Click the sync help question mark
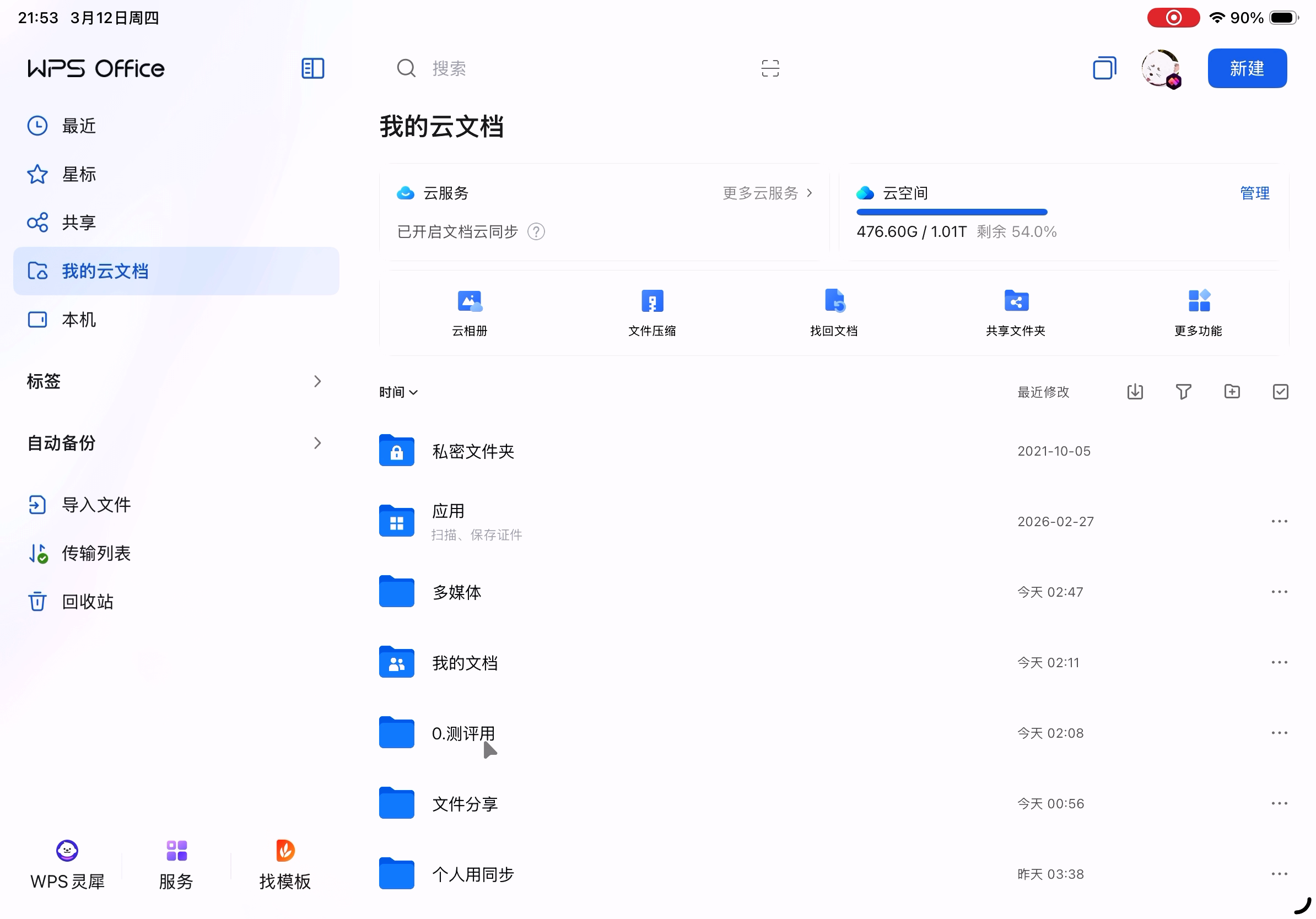1316x919 pixels. 536,231
